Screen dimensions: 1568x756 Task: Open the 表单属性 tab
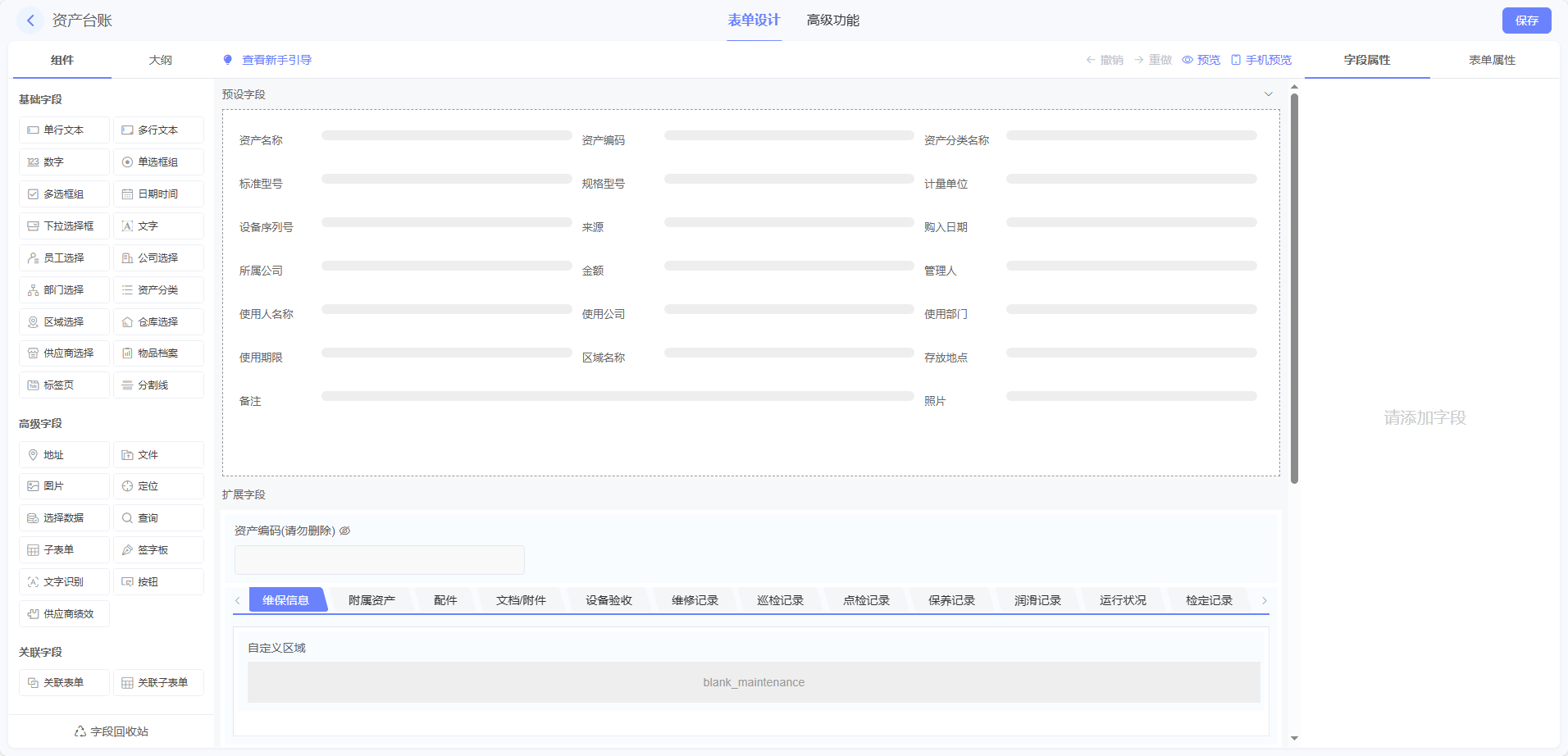click(x=1492, y=60)
